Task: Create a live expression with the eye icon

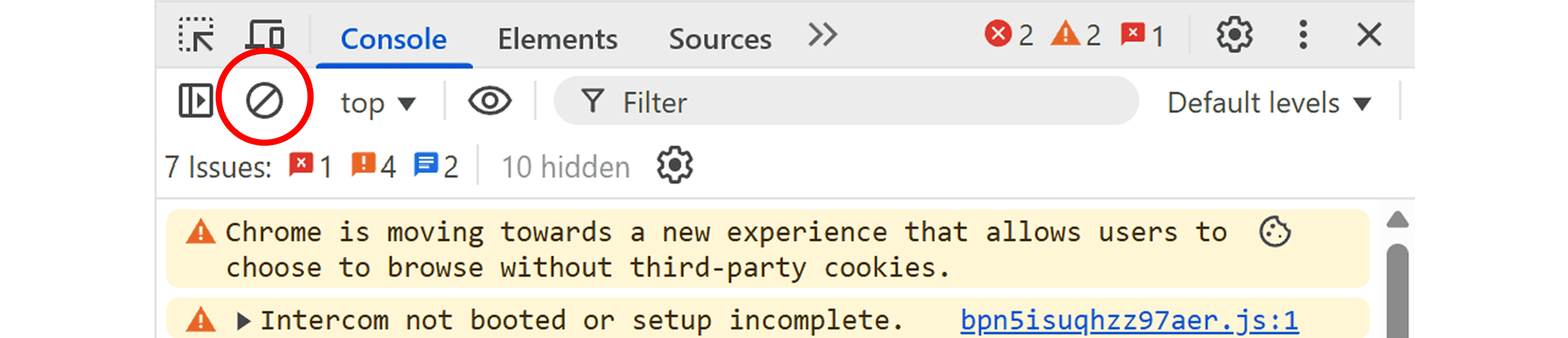Action: 489,101
